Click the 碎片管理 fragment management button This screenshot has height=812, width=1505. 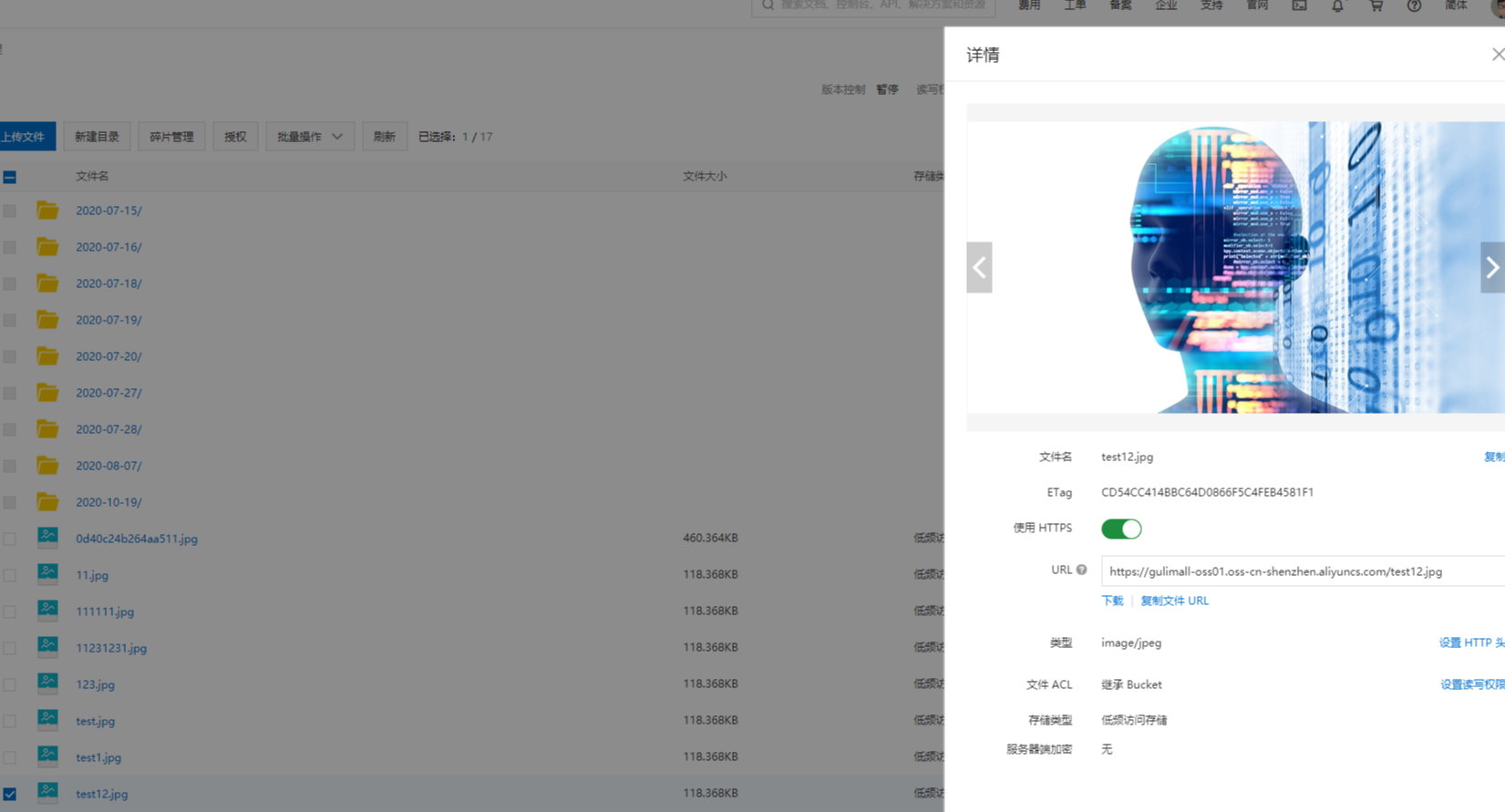(171, 137)
